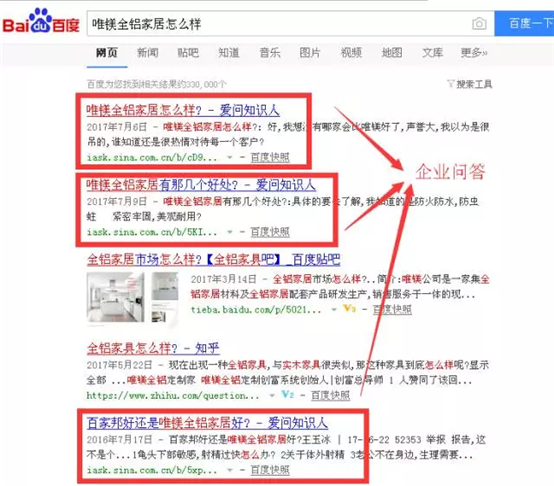
Task: Click the camera image search icon
Action: (x=479, y=24)
